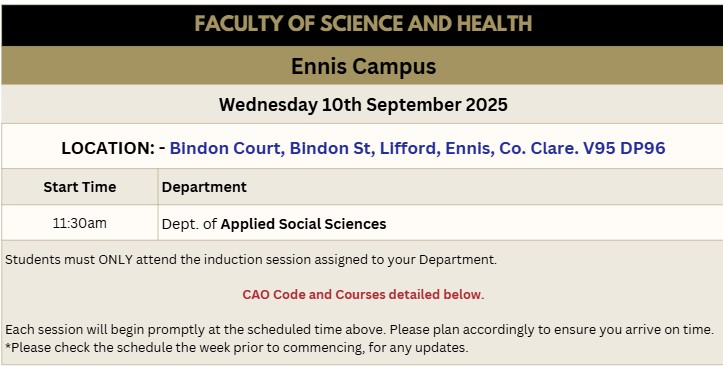Image resolution: width=723 pixels, height=366 pixels.
Task: Click the red CAO Code and Courses text
Action: (363, 295)
